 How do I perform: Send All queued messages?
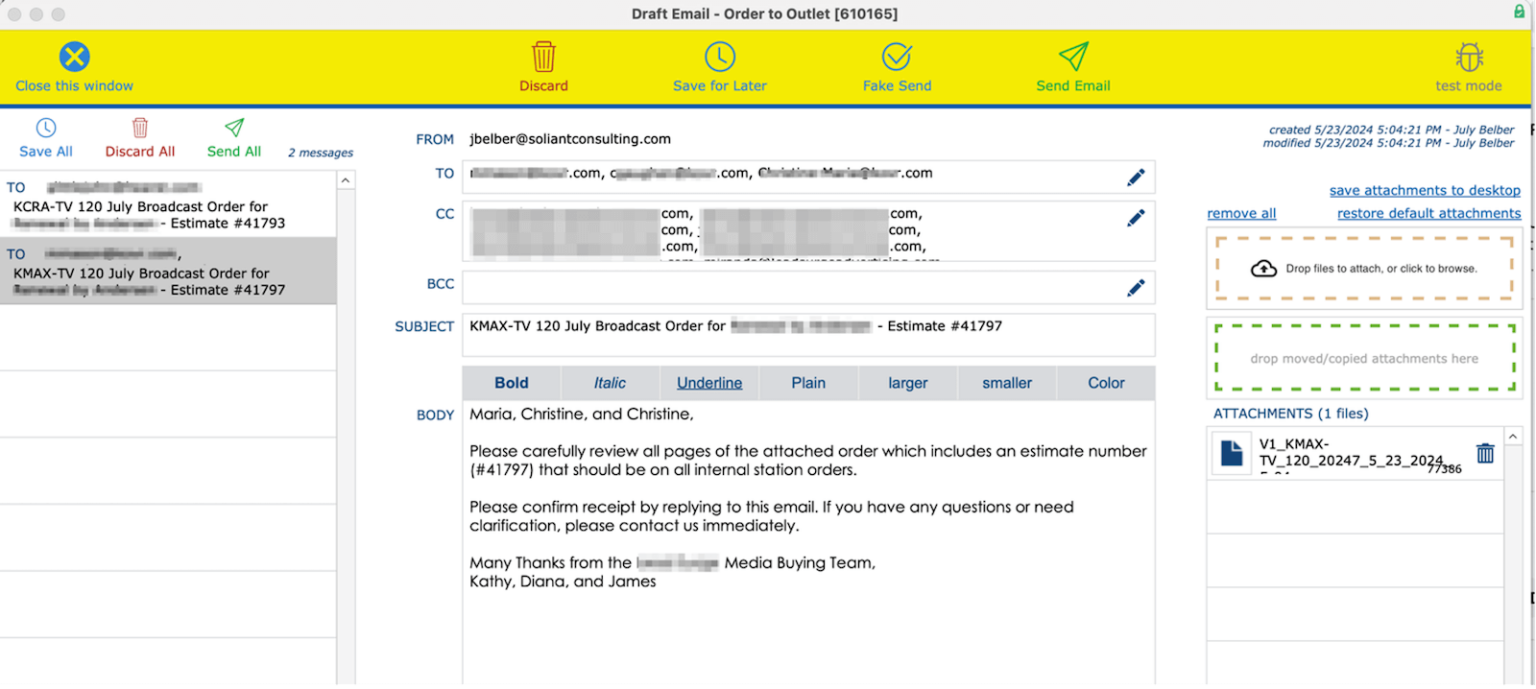click(x=233, y=138)
